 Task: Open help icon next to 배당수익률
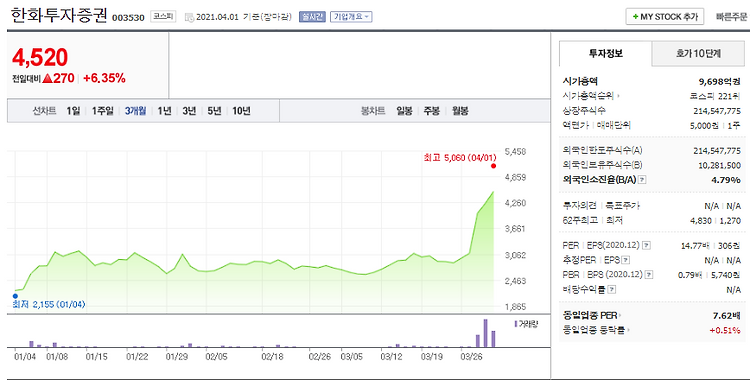point(612,290)
